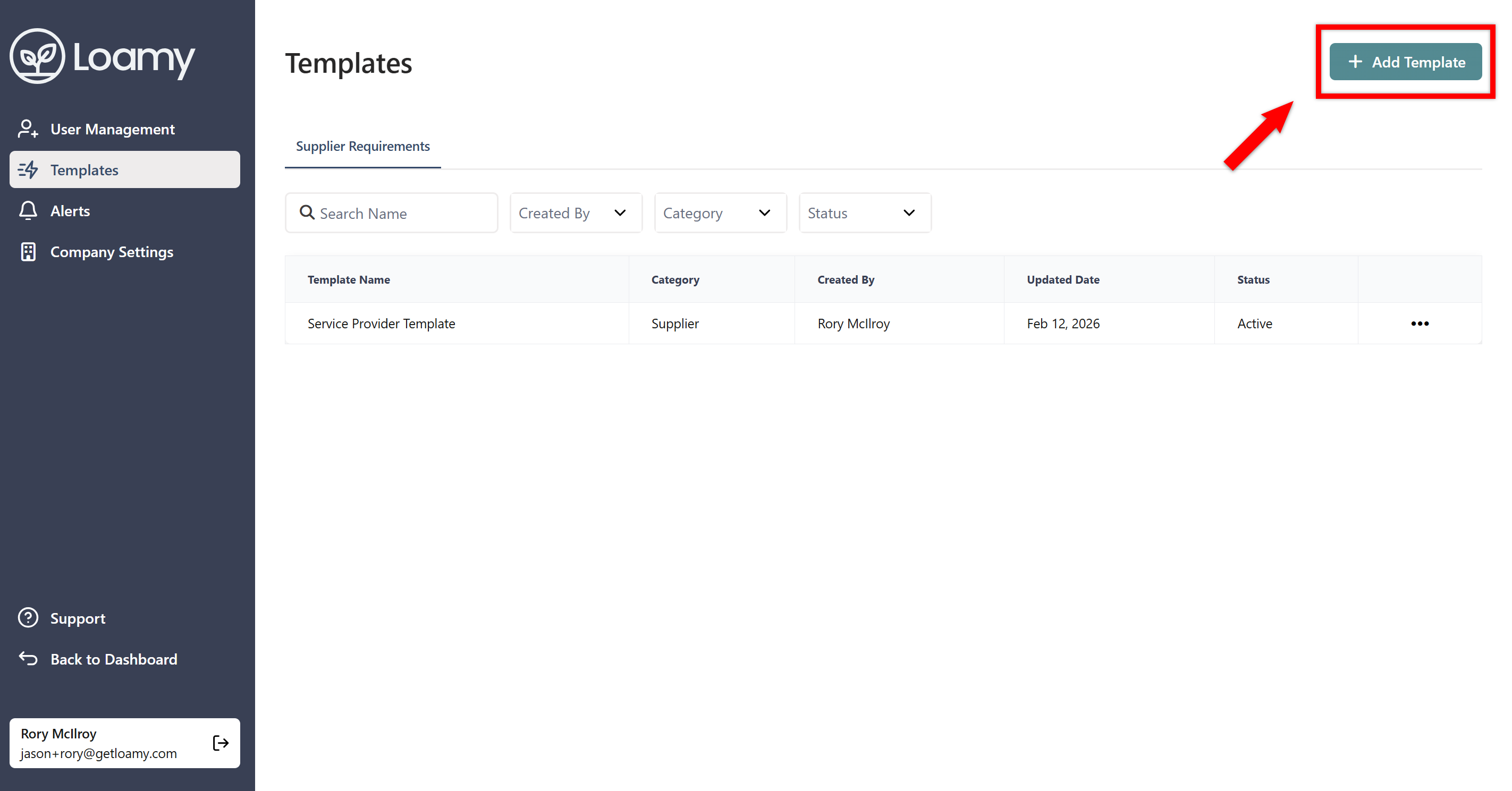Viewport: 1512px width, 791px height.
Task: Open three-dot menu for Service Provider Template
Action: (1420, 324)
